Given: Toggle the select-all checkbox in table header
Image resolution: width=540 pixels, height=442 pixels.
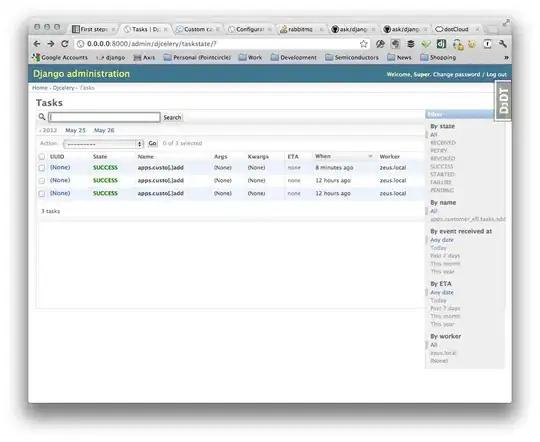Looking at the screenshot, I should tap(42, 157).
